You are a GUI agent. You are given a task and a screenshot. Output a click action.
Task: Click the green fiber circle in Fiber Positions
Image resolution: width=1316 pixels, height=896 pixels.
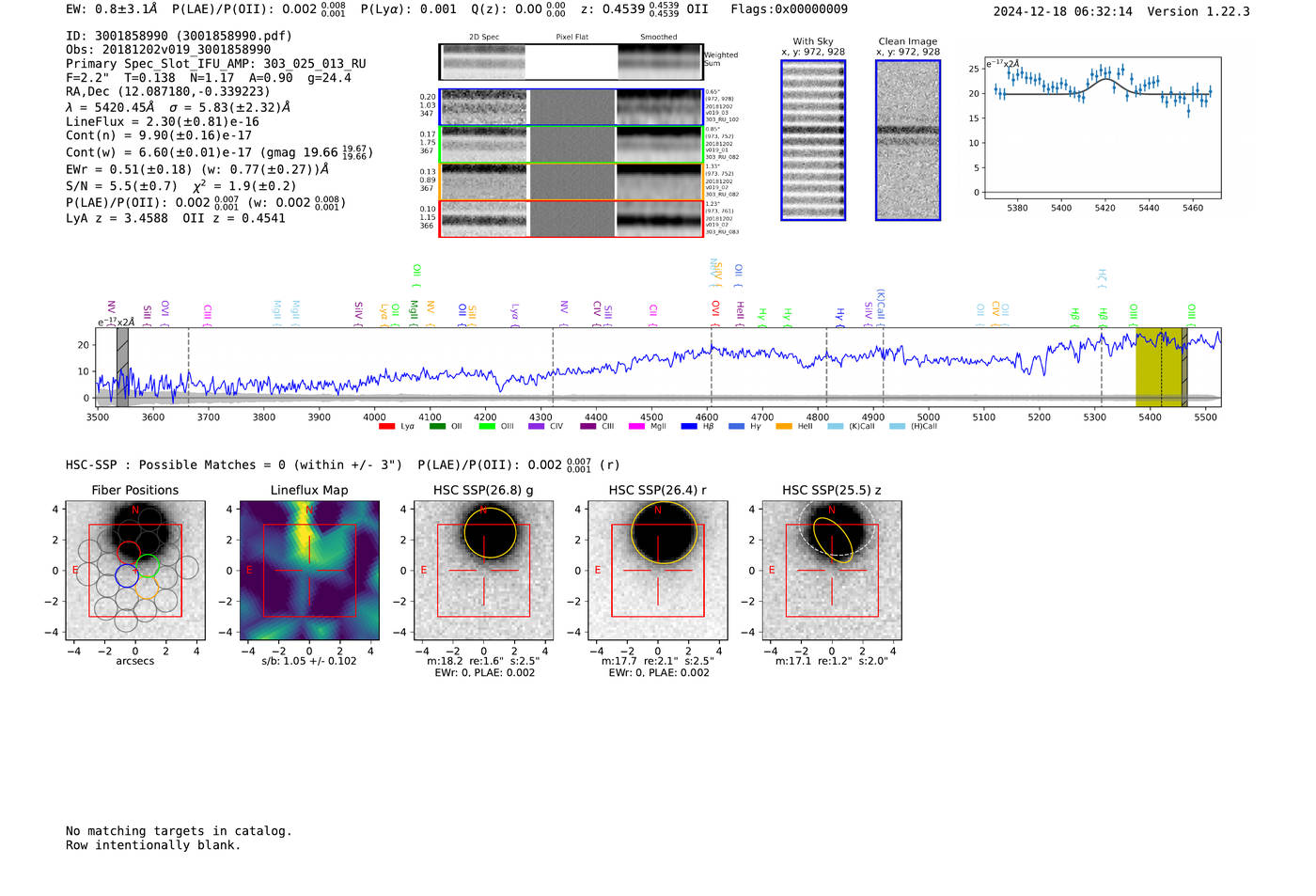point(149,566)
